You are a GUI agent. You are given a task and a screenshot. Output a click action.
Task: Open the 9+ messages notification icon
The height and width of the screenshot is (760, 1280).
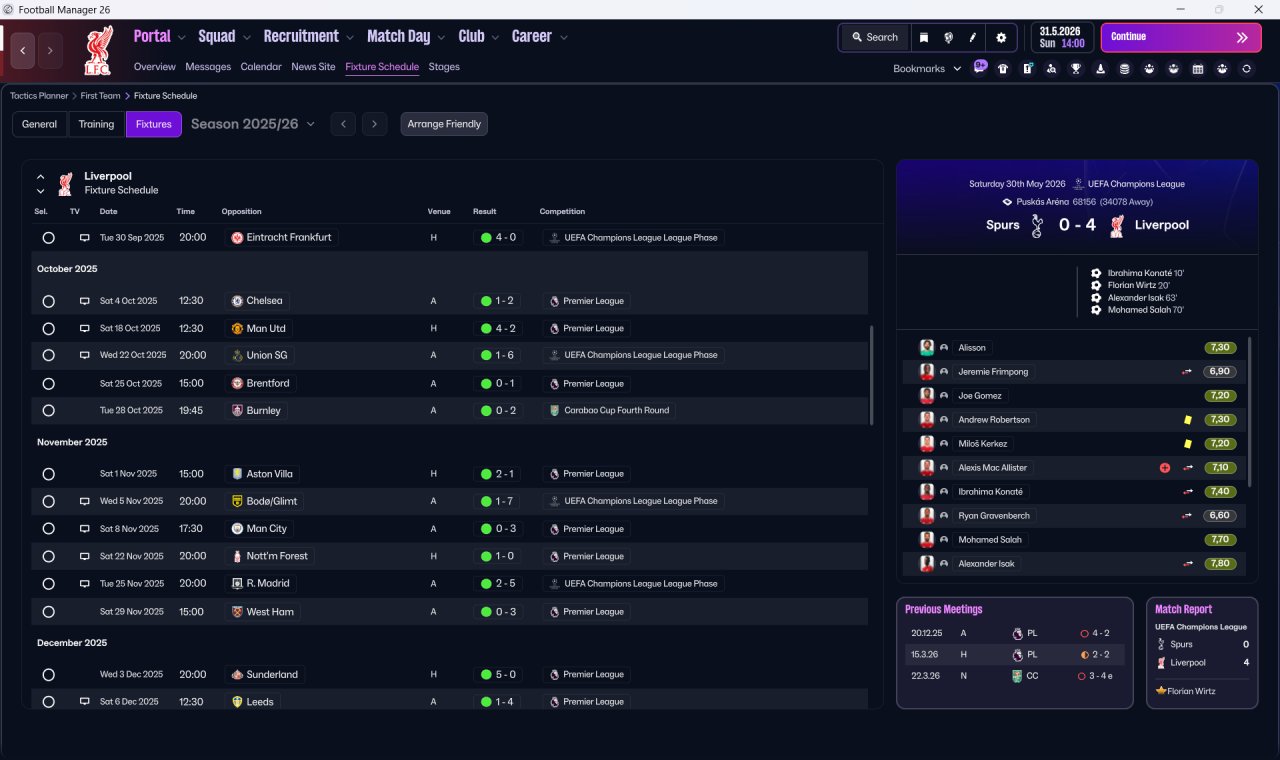[980, 68]
